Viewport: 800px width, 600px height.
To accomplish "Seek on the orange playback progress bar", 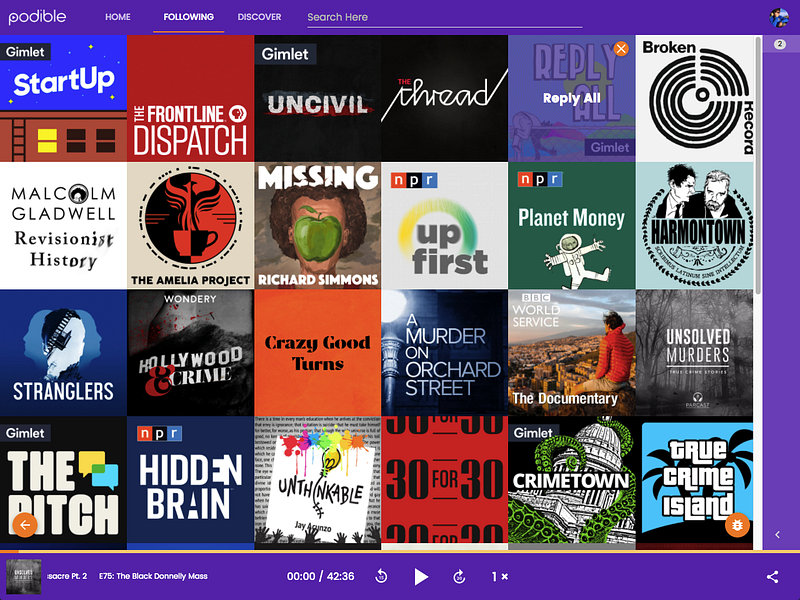I will point(400,552).
